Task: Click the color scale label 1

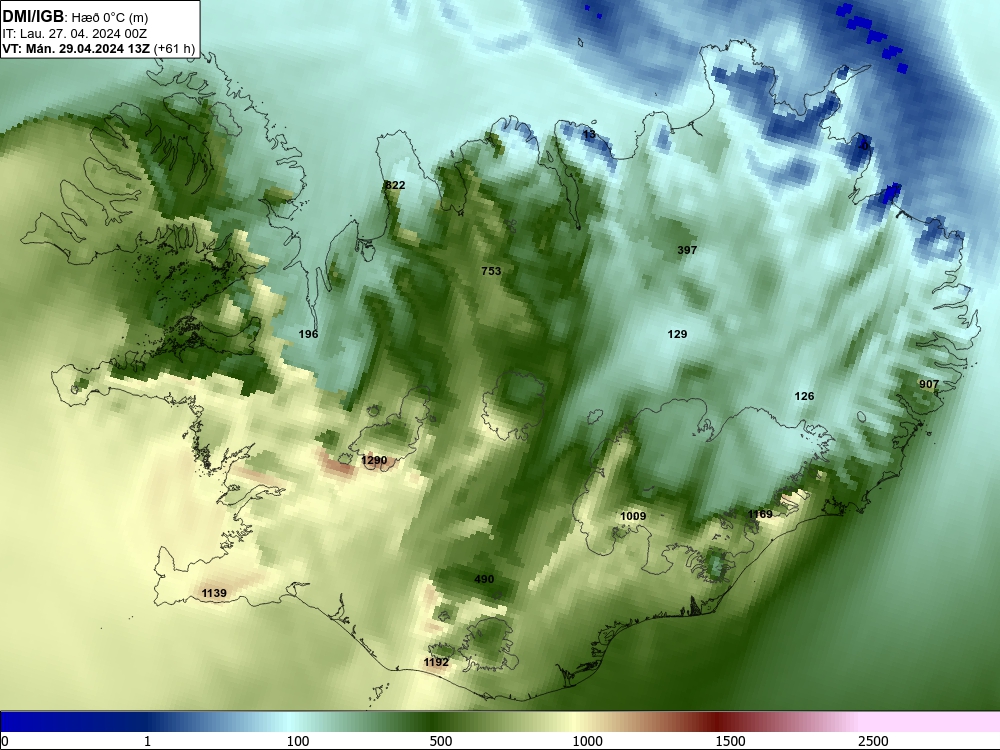Action: pyautogui.click(x=147, y=741)
